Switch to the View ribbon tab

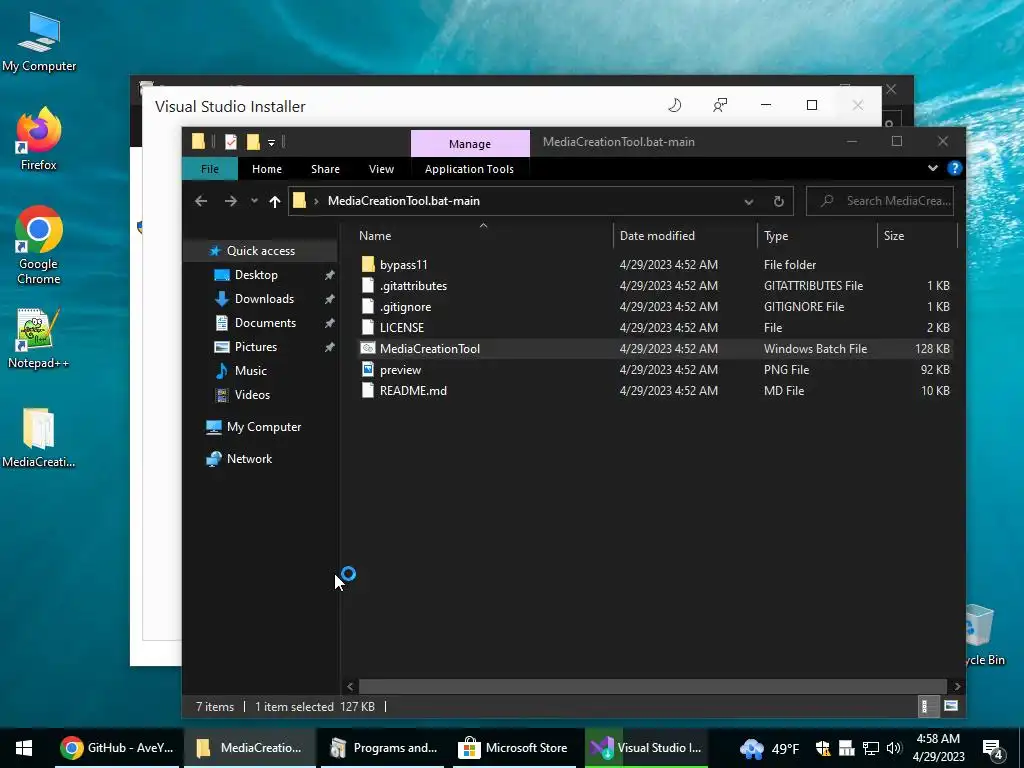coord(381,169)
